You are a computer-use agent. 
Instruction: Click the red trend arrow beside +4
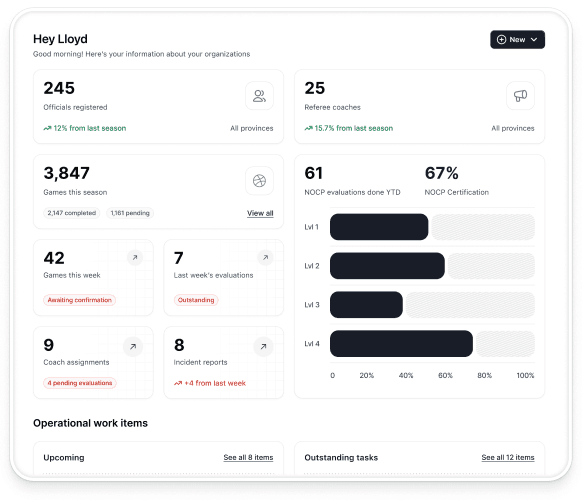[x=178, y=383]
